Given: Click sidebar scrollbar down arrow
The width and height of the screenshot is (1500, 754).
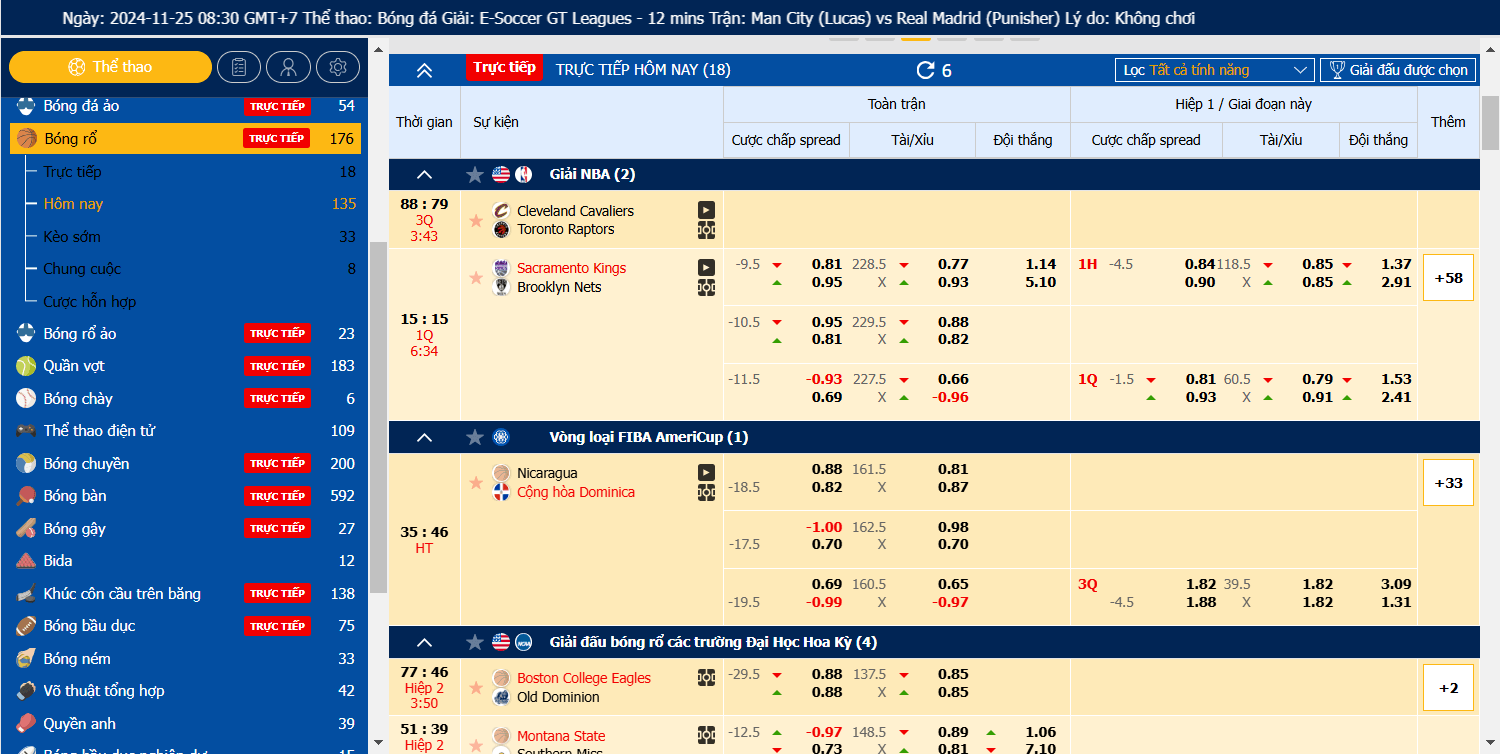Looking at the screenshot, I should pos(378,743).
